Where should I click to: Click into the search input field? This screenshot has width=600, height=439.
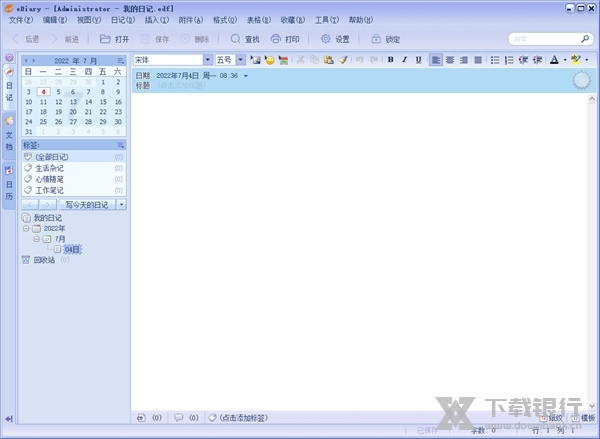[545, 39]
